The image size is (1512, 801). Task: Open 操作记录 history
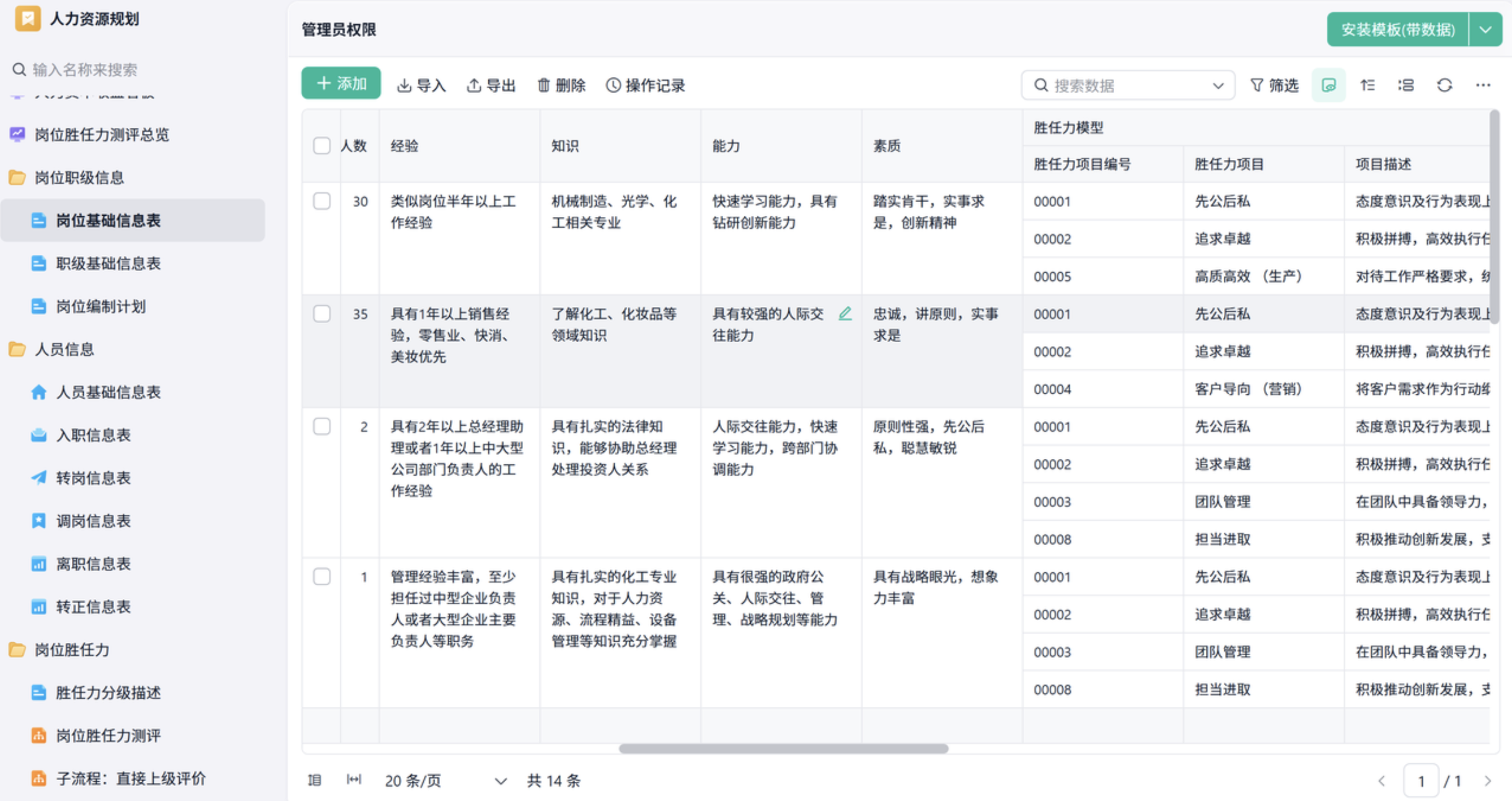645,85
